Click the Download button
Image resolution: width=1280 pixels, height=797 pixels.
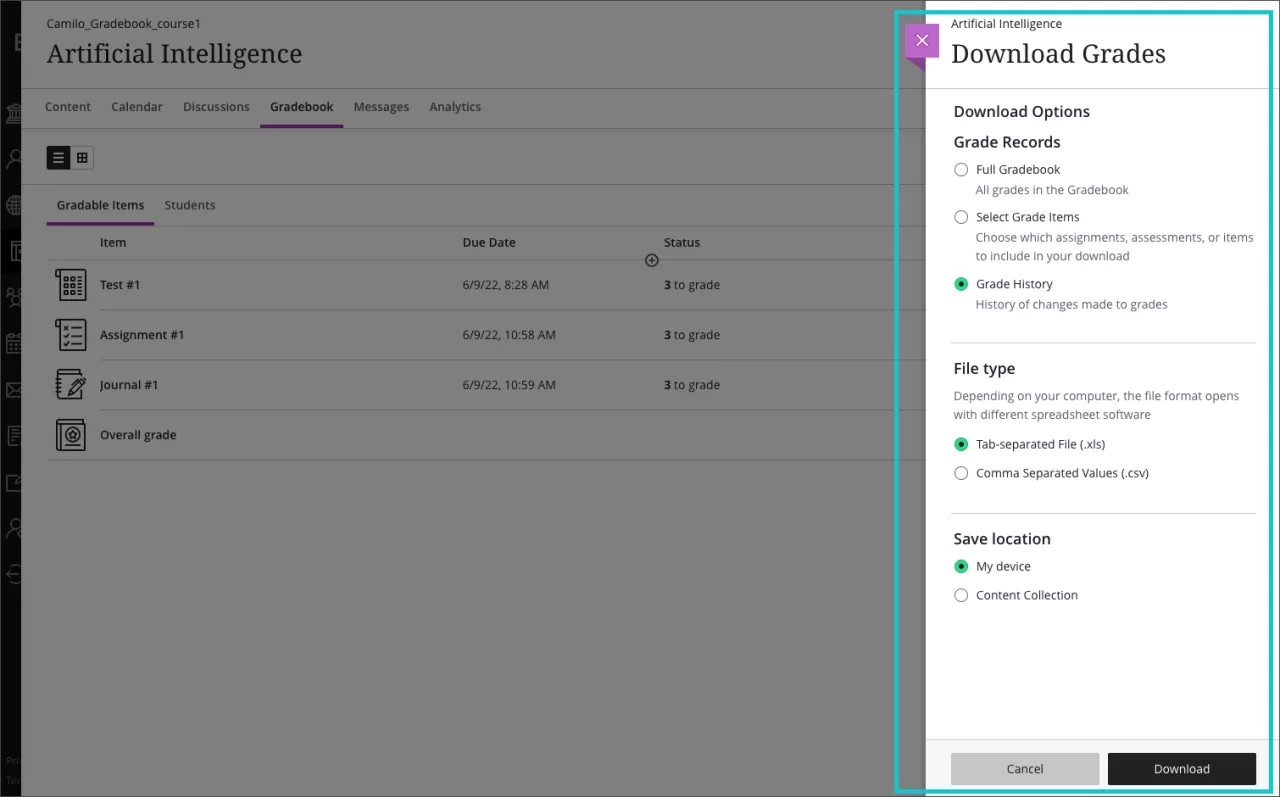click(x=1182, y=768)
